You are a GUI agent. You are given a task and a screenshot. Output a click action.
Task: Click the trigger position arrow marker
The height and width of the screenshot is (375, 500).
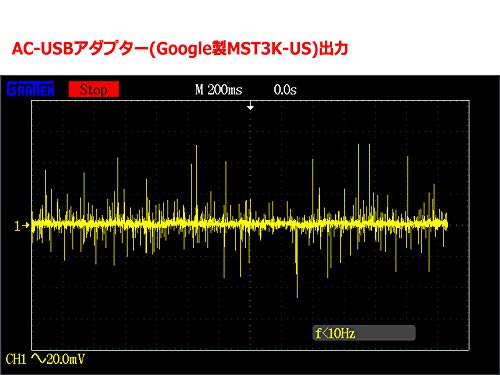pos(250,106)
